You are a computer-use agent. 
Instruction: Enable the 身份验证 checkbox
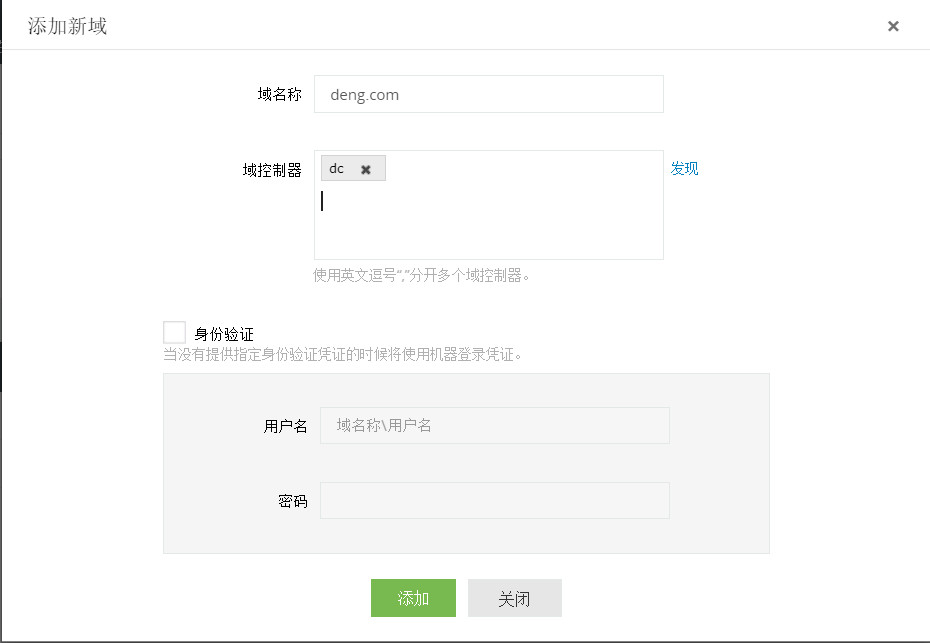coord(175,333)
